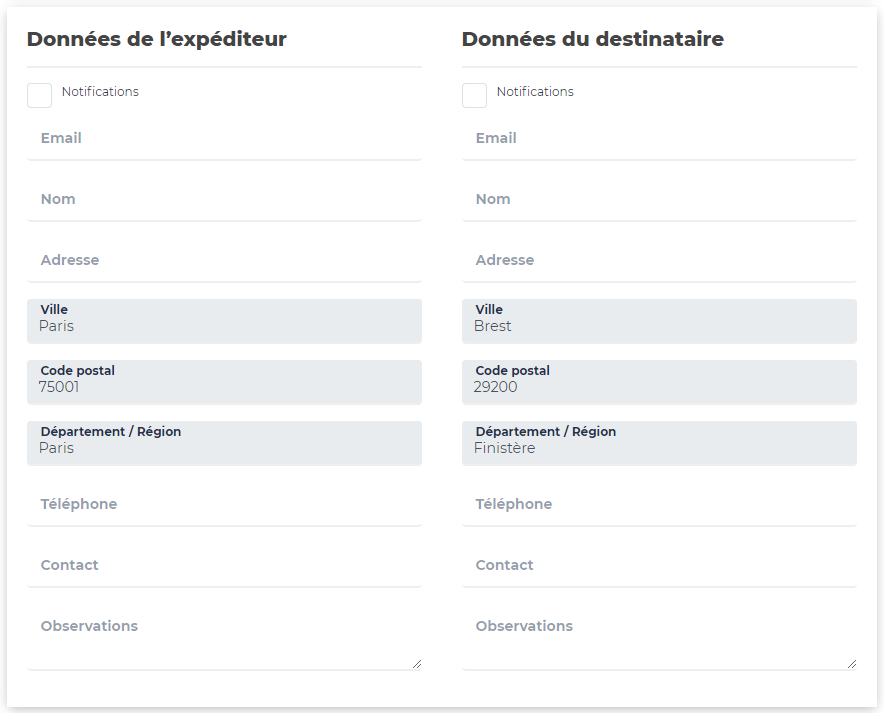884x713 pixels.
Task: Focus the sender Nom field
Action: tap(224, 200)
